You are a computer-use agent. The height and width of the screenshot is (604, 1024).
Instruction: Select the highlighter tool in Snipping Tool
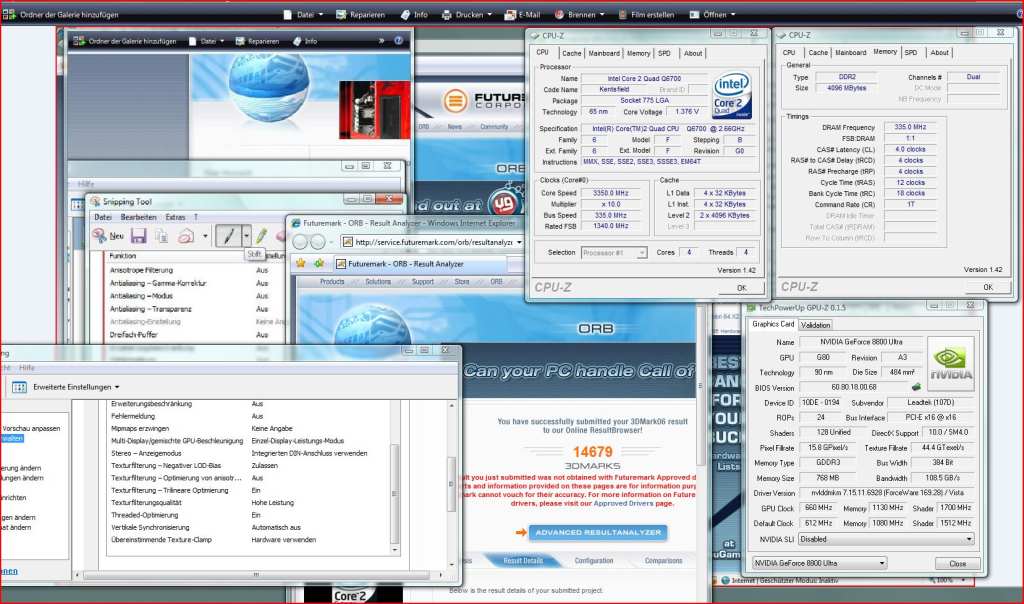click(262, 236)
